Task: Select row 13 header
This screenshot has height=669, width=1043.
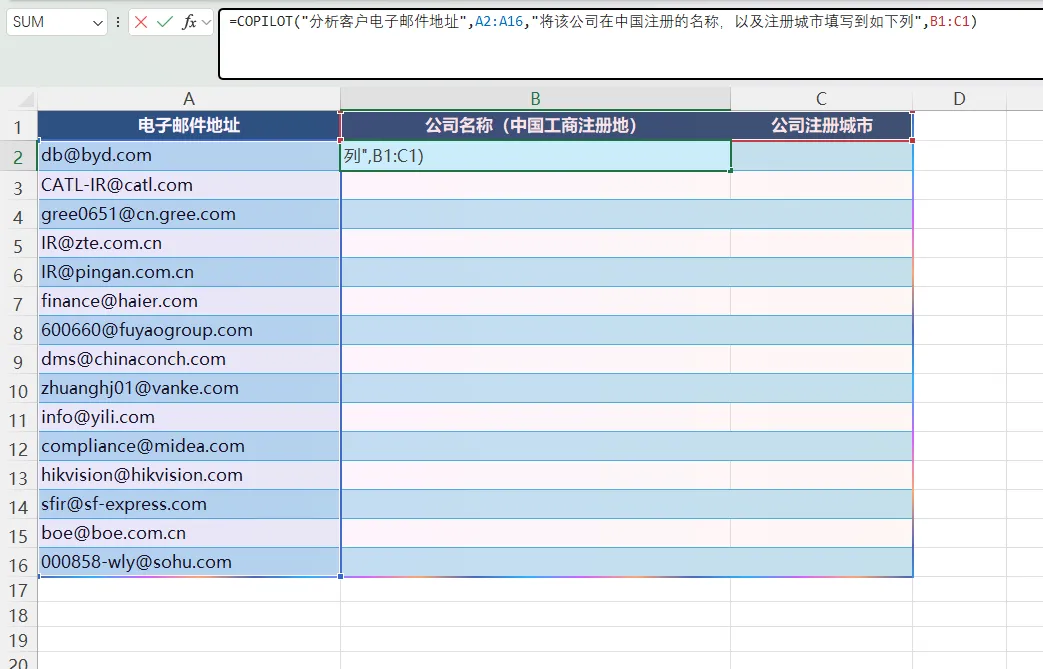Action: [18, 477]
